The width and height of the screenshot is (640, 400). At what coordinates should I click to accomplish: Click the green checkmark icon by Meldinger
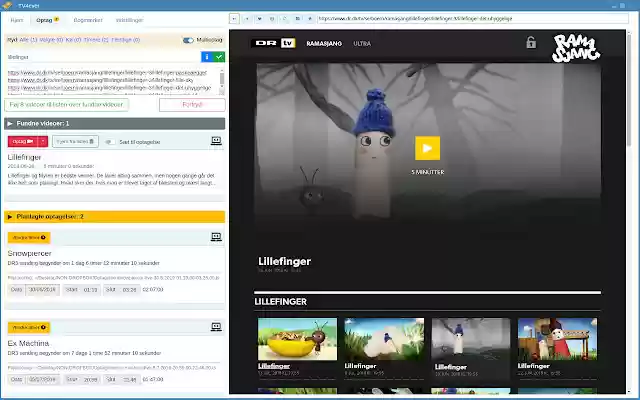219,57
